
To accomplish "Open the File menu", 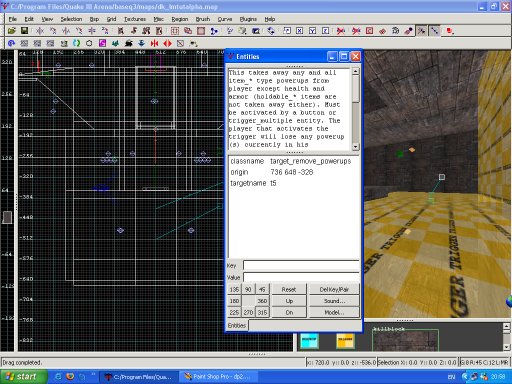I will pyautogui.click(x=13, y=19).
